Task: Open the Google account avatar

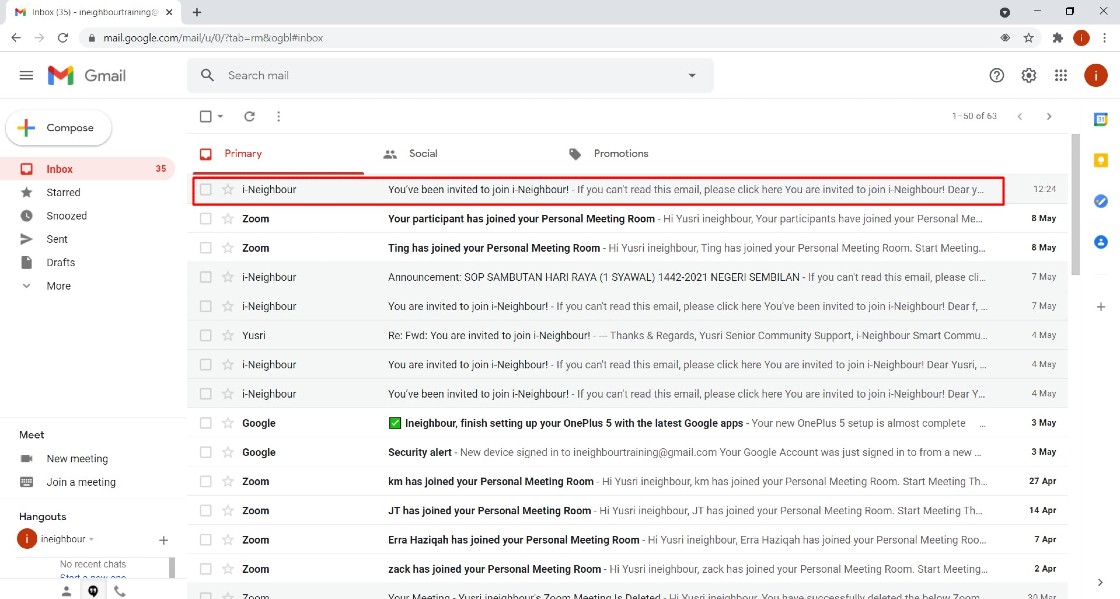Action: tap(1095, 75)
